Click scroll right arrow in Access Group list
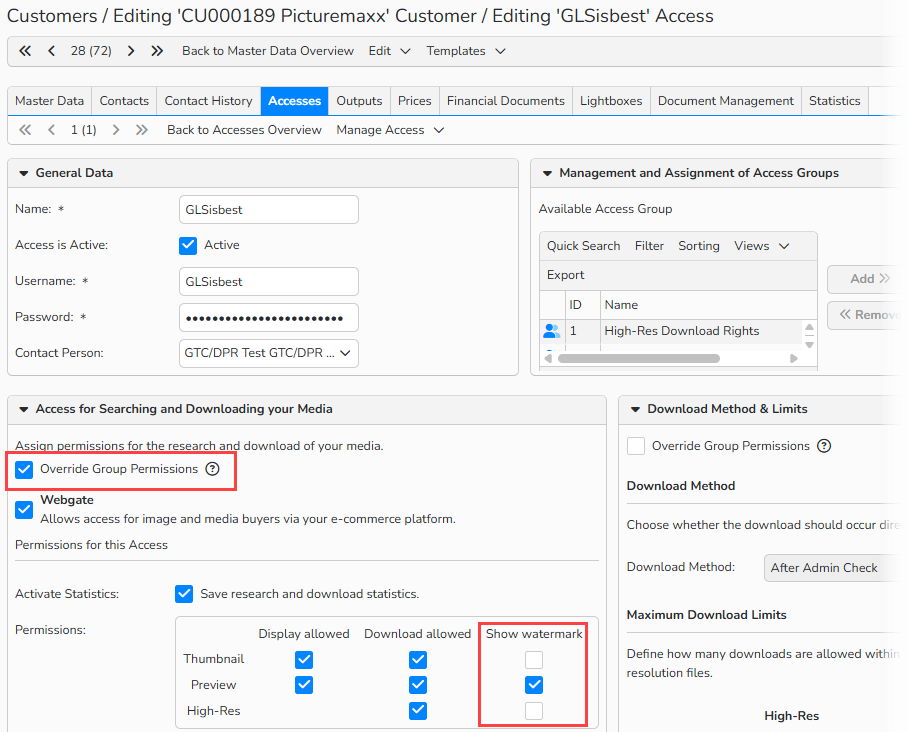This screenshot has width=909, height=732. (x=794, y=358)
